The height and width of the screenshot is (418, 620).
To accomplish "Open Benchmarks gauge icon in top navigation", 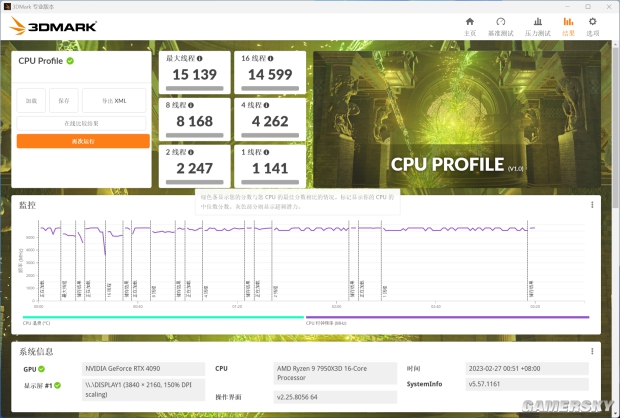I will (501, 21).
